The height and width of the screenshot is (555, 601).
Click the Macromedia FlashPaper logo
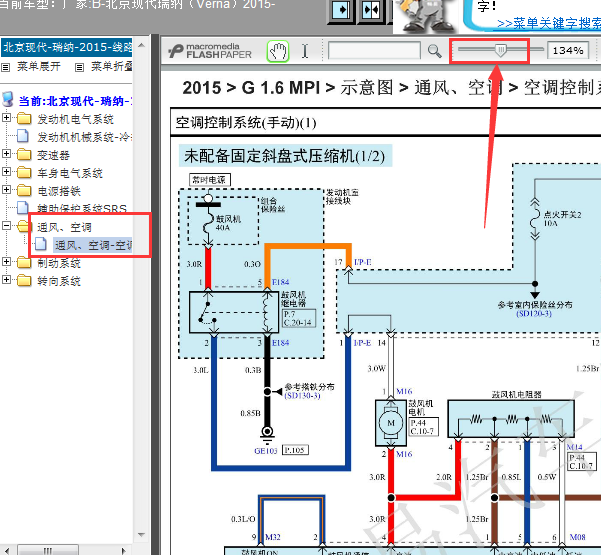pyautogui.click(x=210, y=51)
